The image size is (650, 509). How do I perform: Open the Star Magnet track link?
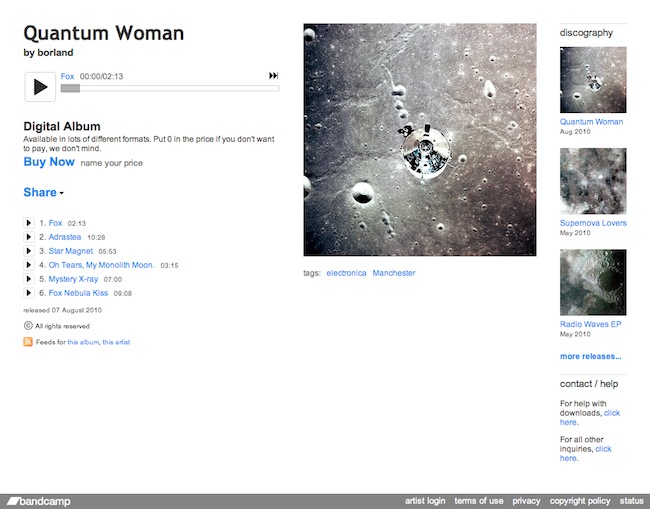click(x=70, y=251)
